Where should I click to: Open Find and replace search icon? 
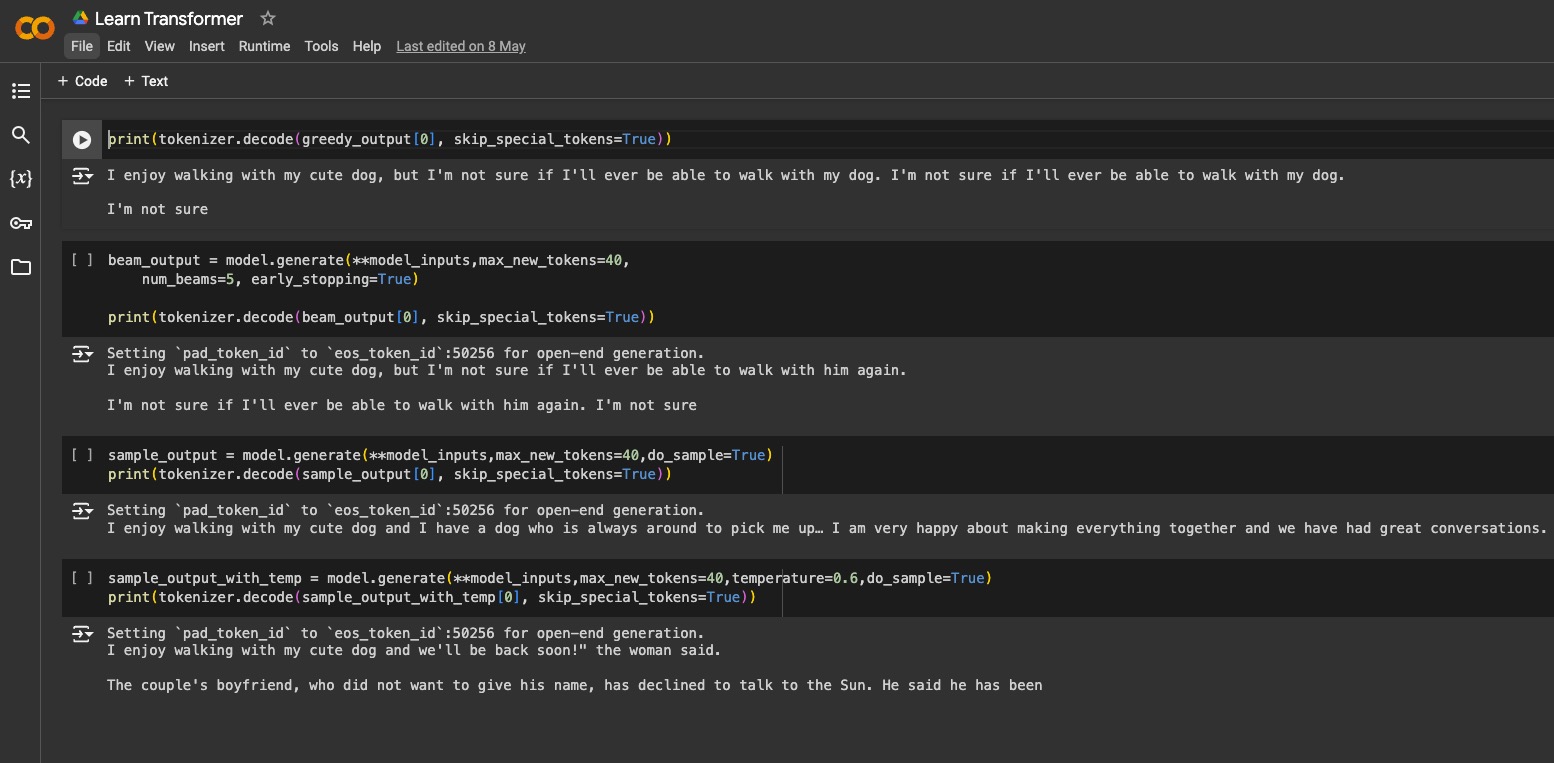[x=21, y=135]
